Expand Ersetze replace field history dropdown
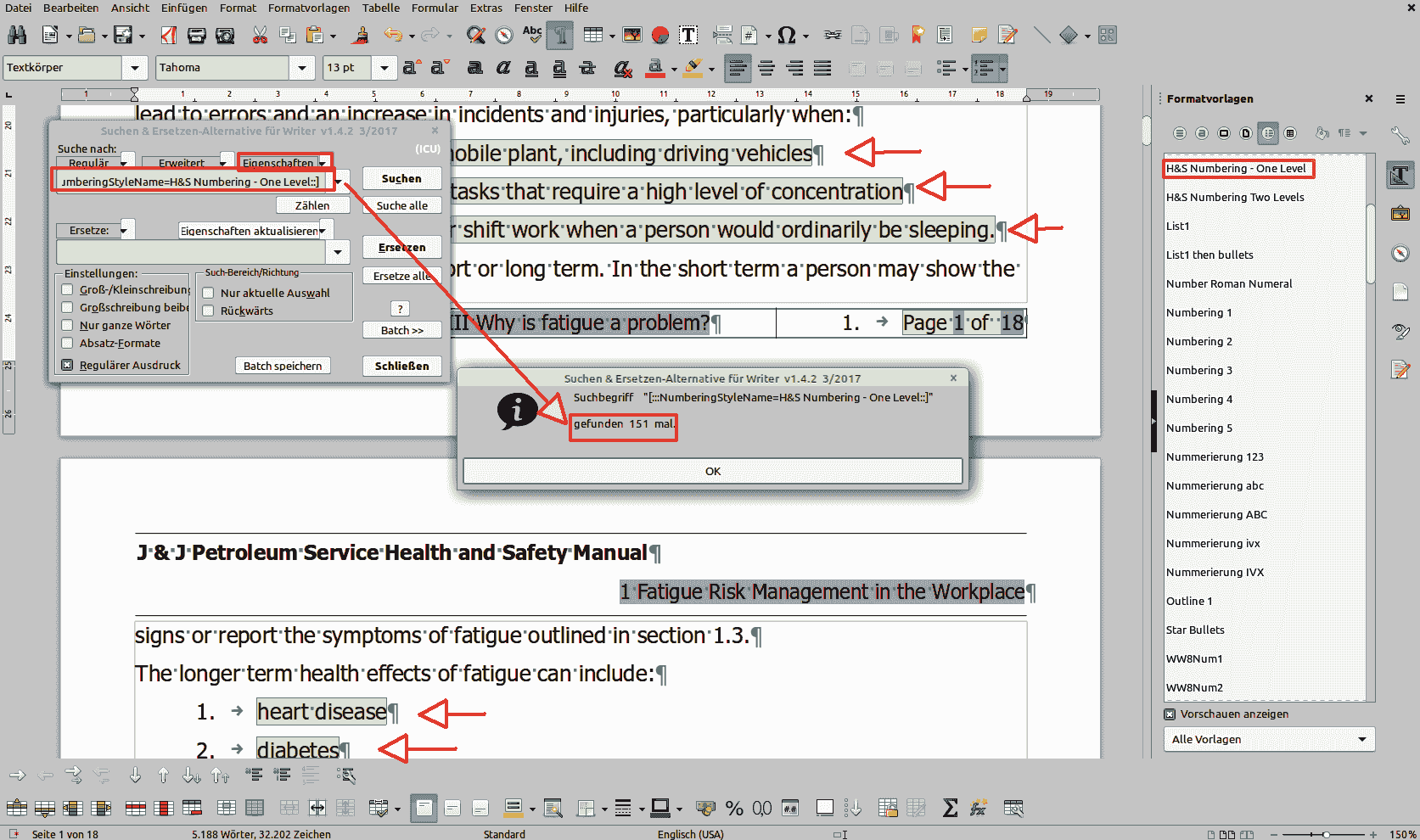The height and width of the screenshot is (840, 1420). pyautogui.click(x=338, y=252)
